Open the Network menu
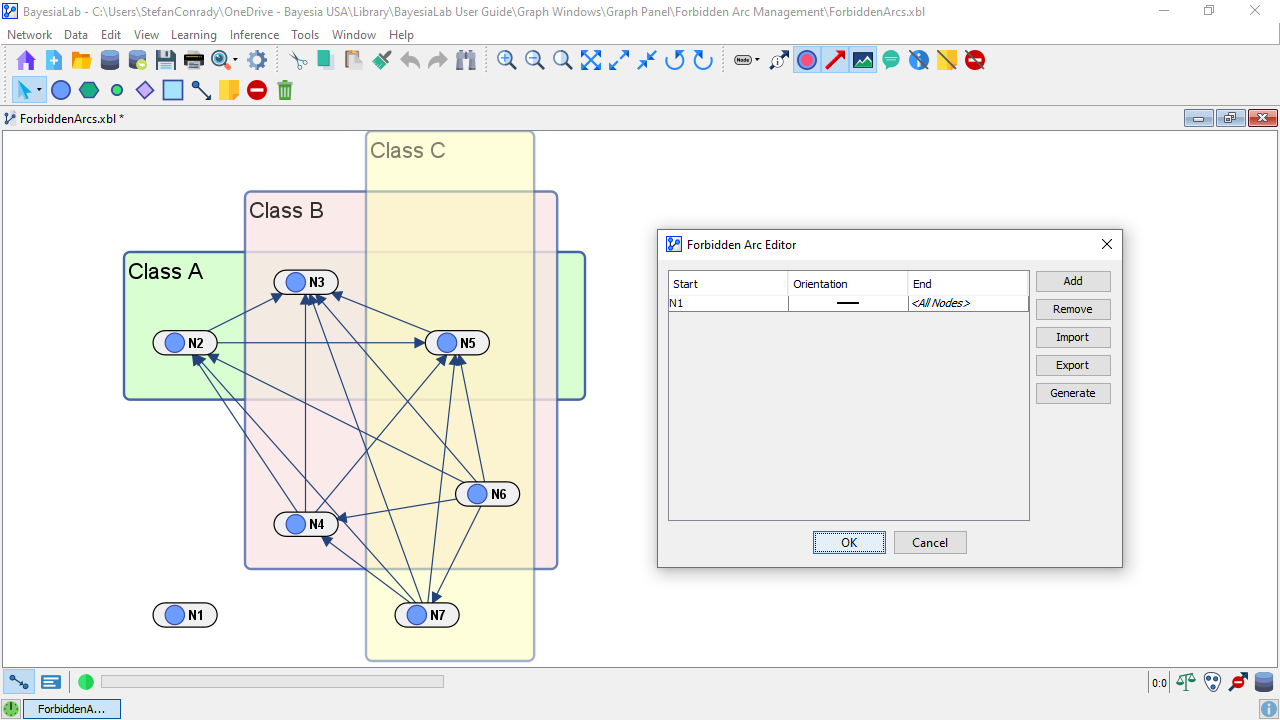Image resolution: width=1280 pixels, height=720 pixels. (29, 35)
